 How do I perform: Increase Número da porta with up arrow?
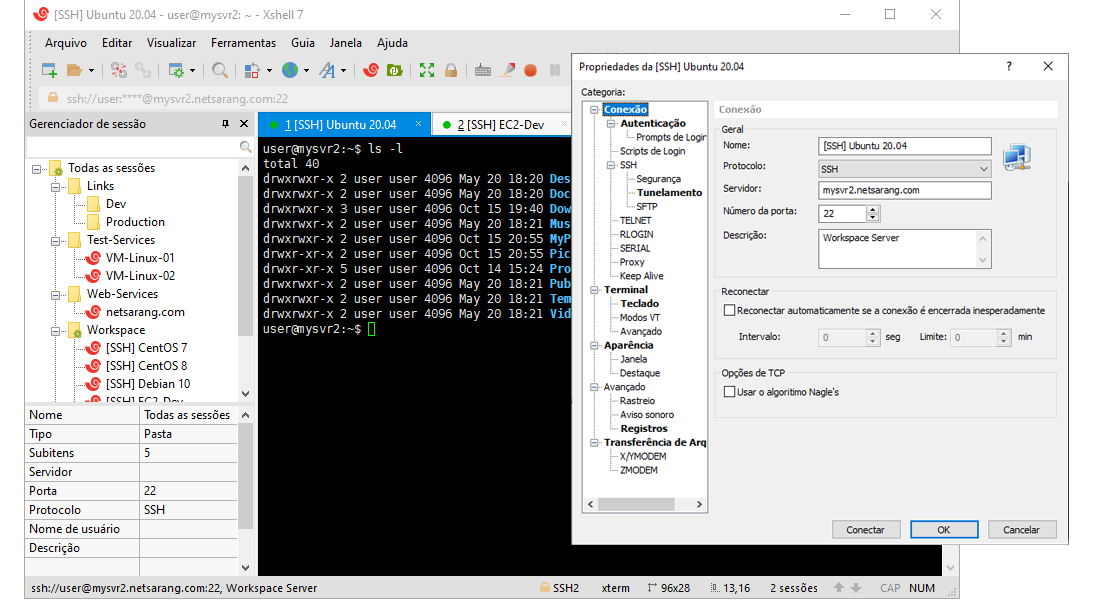[873, 209]
